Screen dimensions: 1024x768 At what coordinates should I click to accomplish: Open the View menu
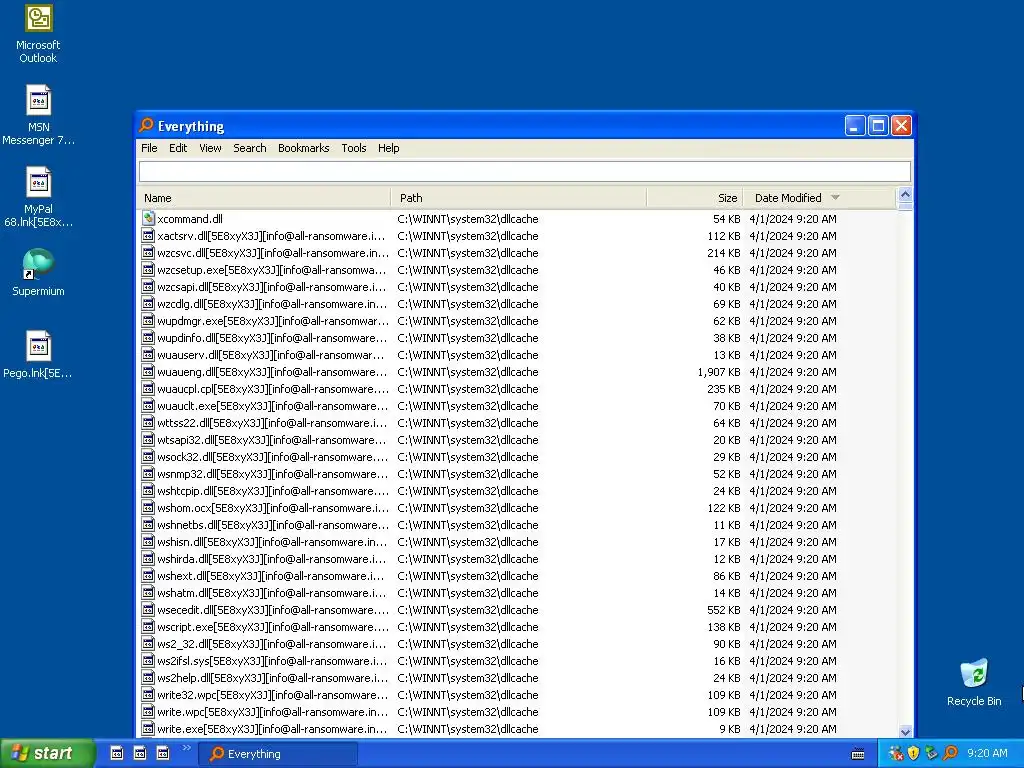[210, 148]
